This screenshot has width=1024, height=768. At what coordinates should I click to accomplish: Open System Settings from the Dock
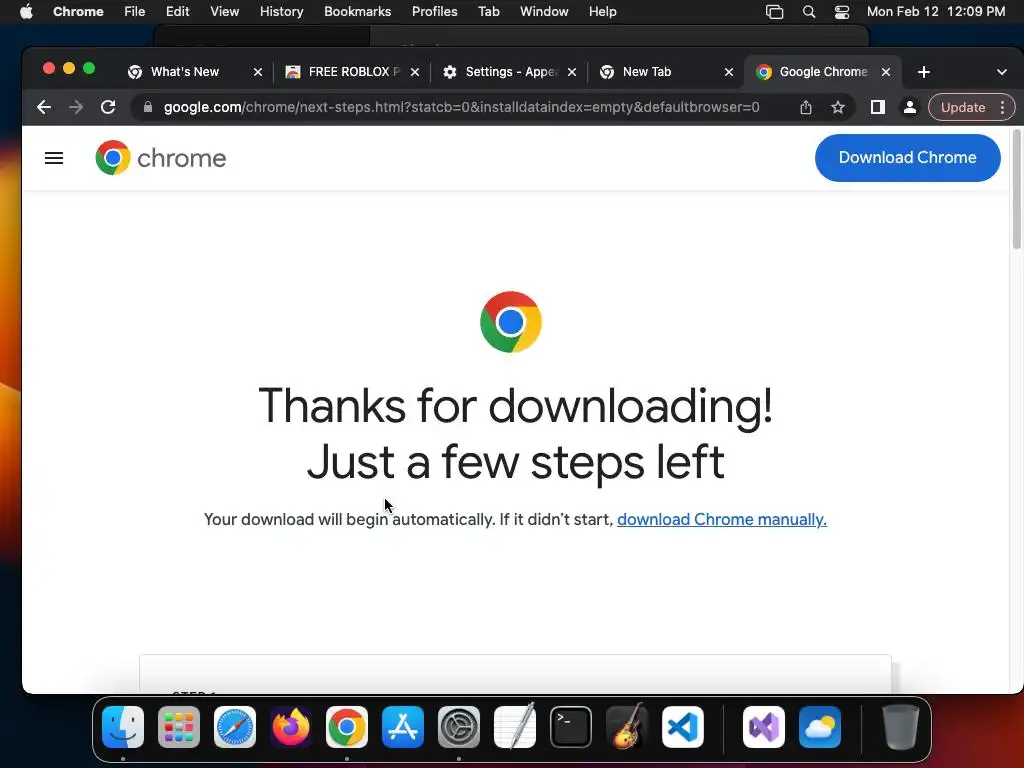click(x=458, y=727)
